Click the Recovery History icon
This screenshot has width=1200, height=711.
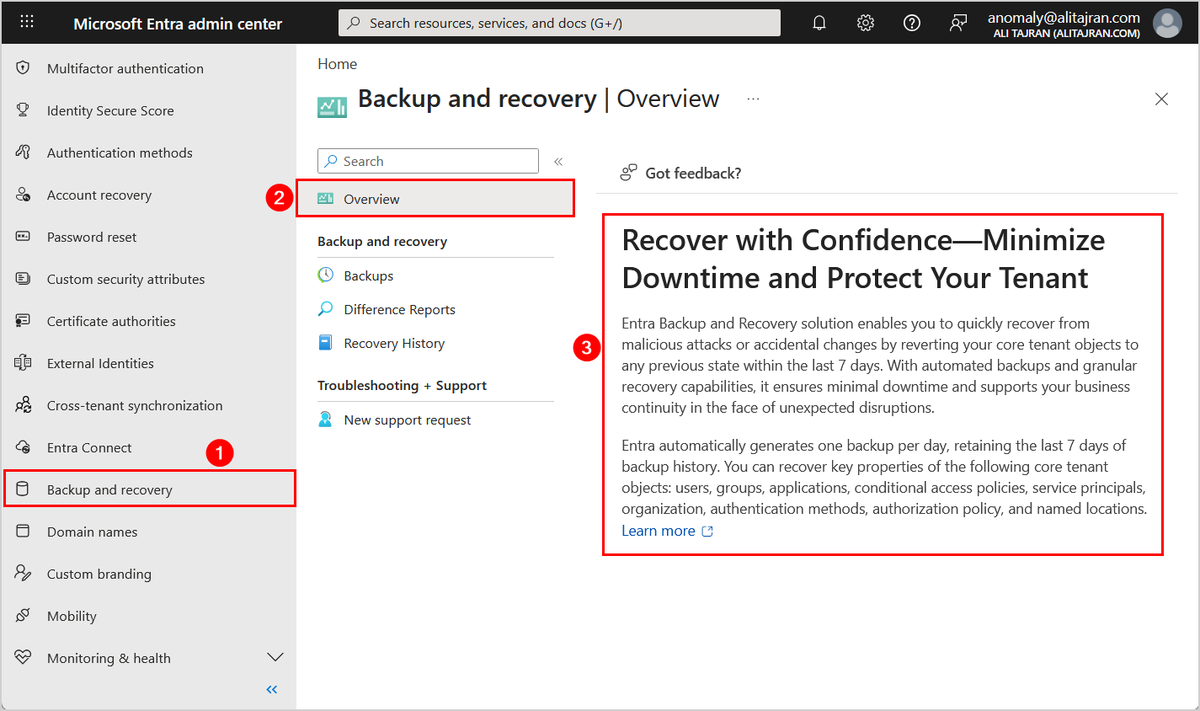point(326,343)
